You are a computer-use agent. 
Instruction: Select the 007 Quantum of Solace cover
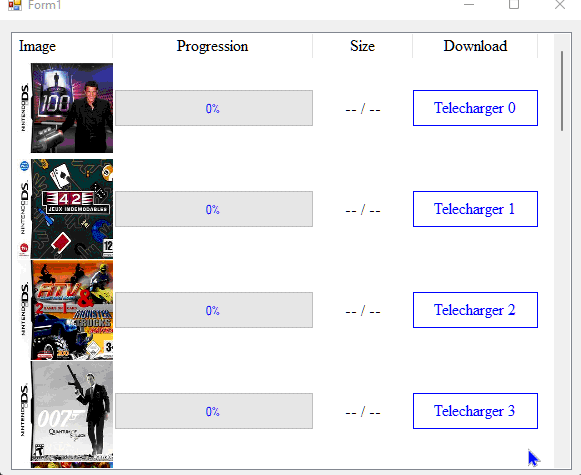(67, 411)
